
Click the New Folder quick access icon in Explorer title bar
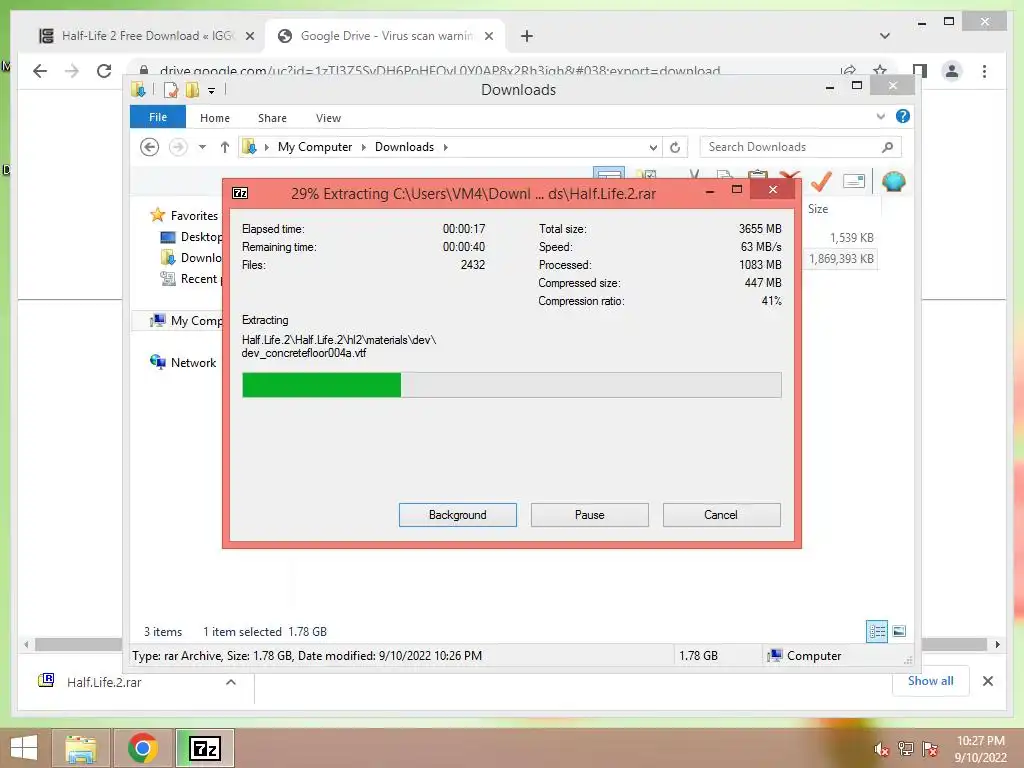[192, 89]
